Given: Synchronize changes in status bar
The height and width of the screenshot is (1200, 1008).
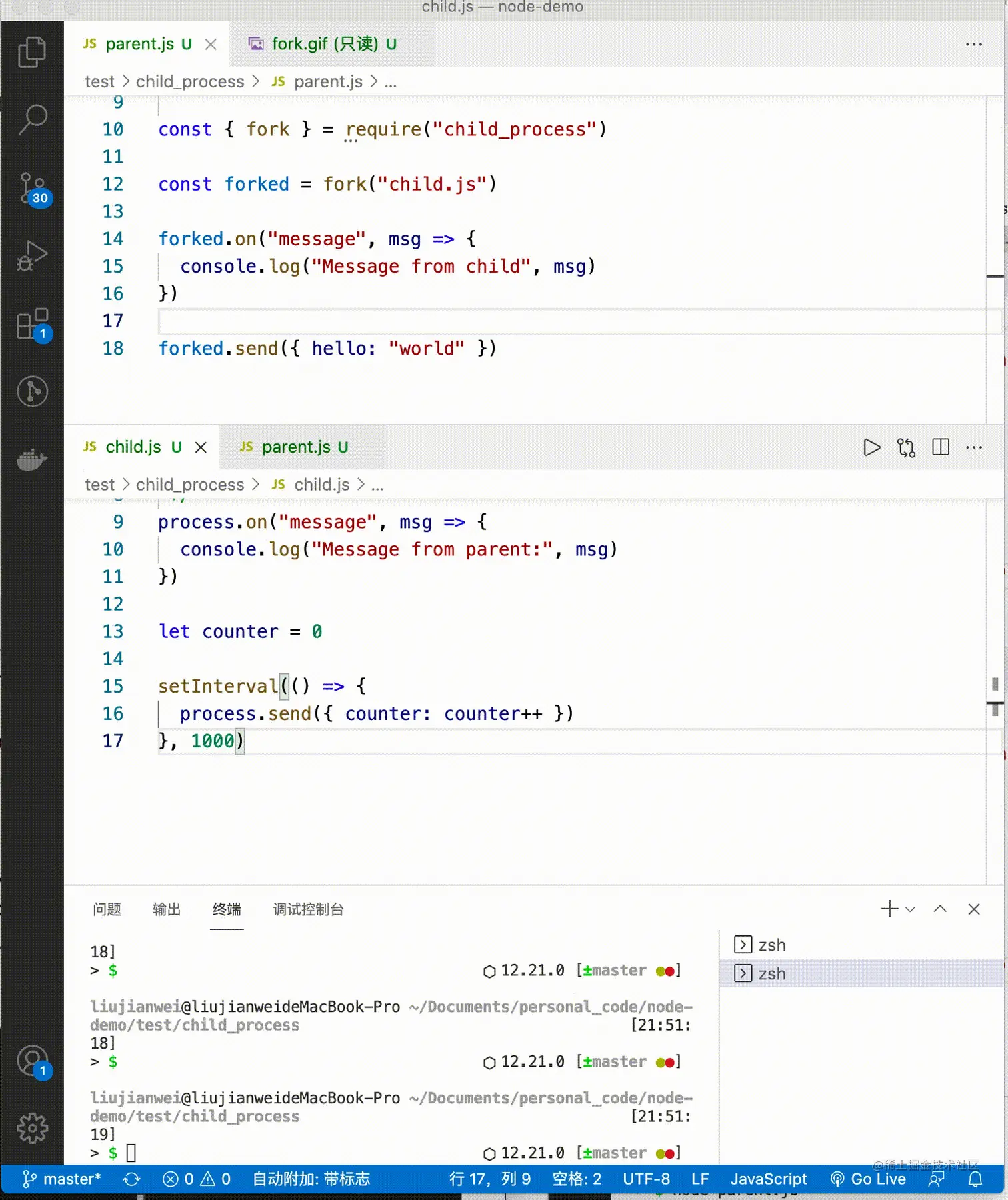Looking at the screenshot, I should [x=131, y=1179].
